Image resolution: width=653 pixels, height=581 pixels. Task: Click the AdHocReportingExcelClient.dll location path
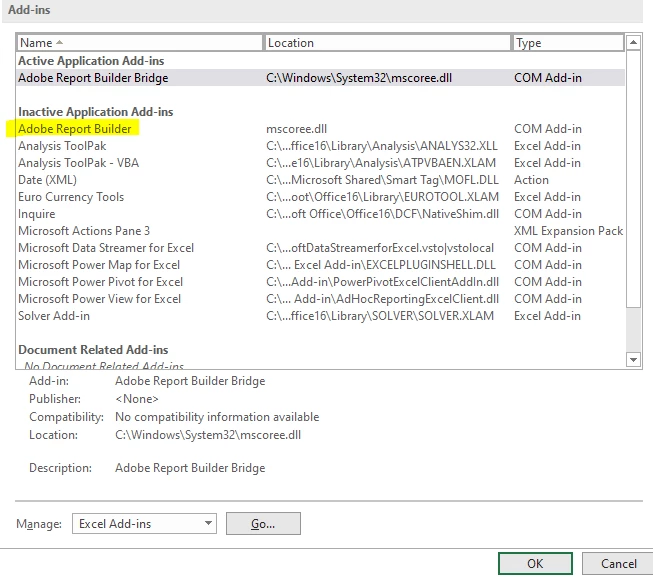(x=382, y=299)
